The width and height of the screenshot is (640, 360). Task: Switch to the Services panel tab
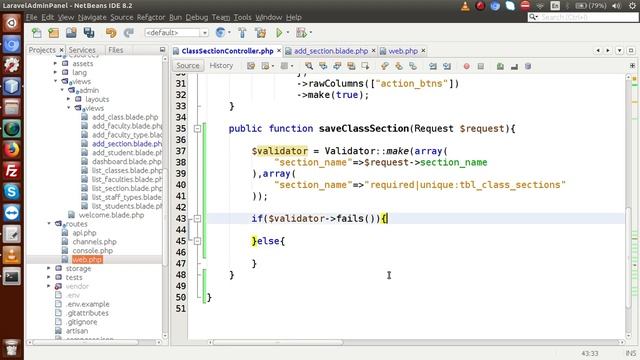82,50
